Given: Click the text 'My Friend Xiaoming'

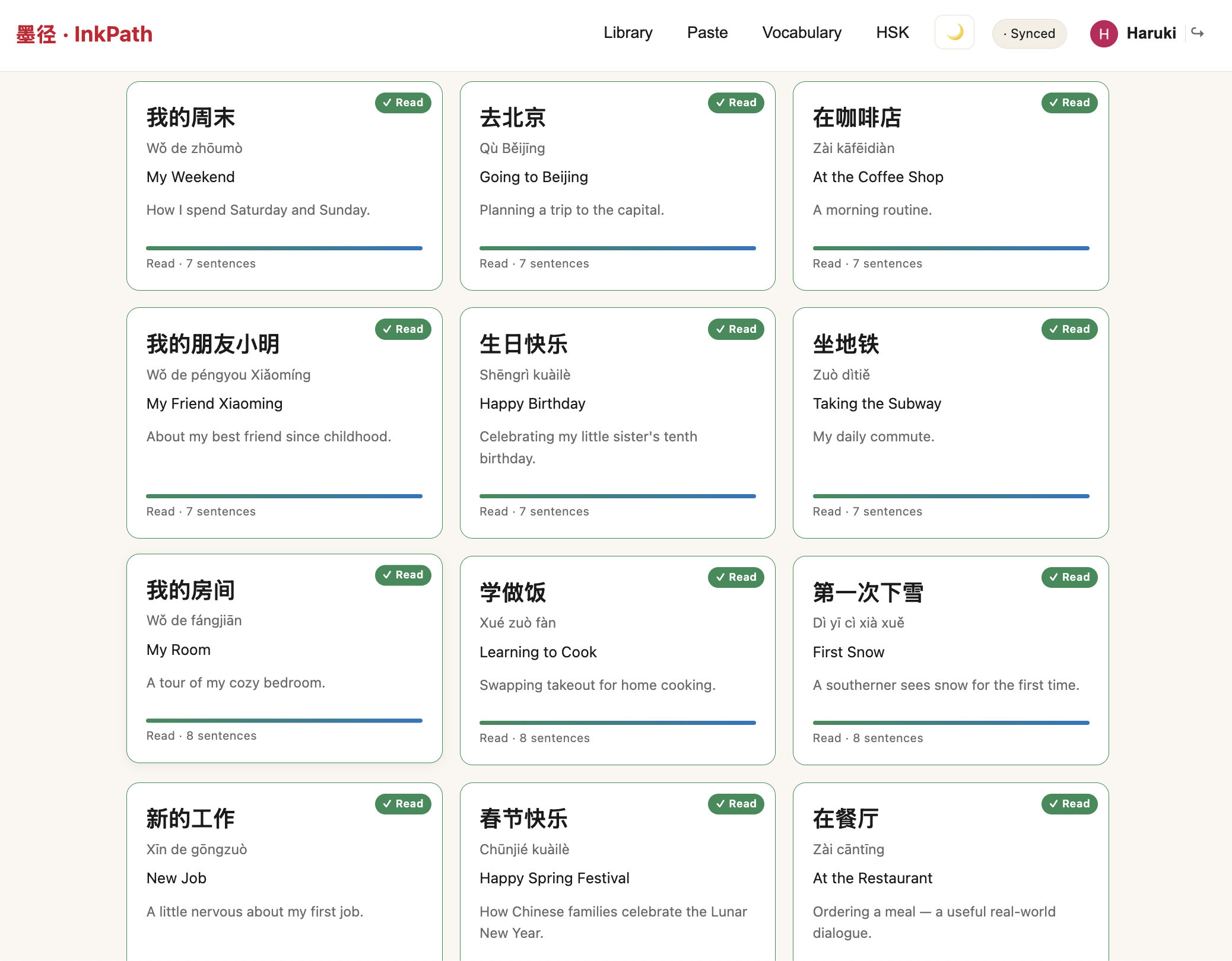Looking at the screenshot, I should pos(215,403).
